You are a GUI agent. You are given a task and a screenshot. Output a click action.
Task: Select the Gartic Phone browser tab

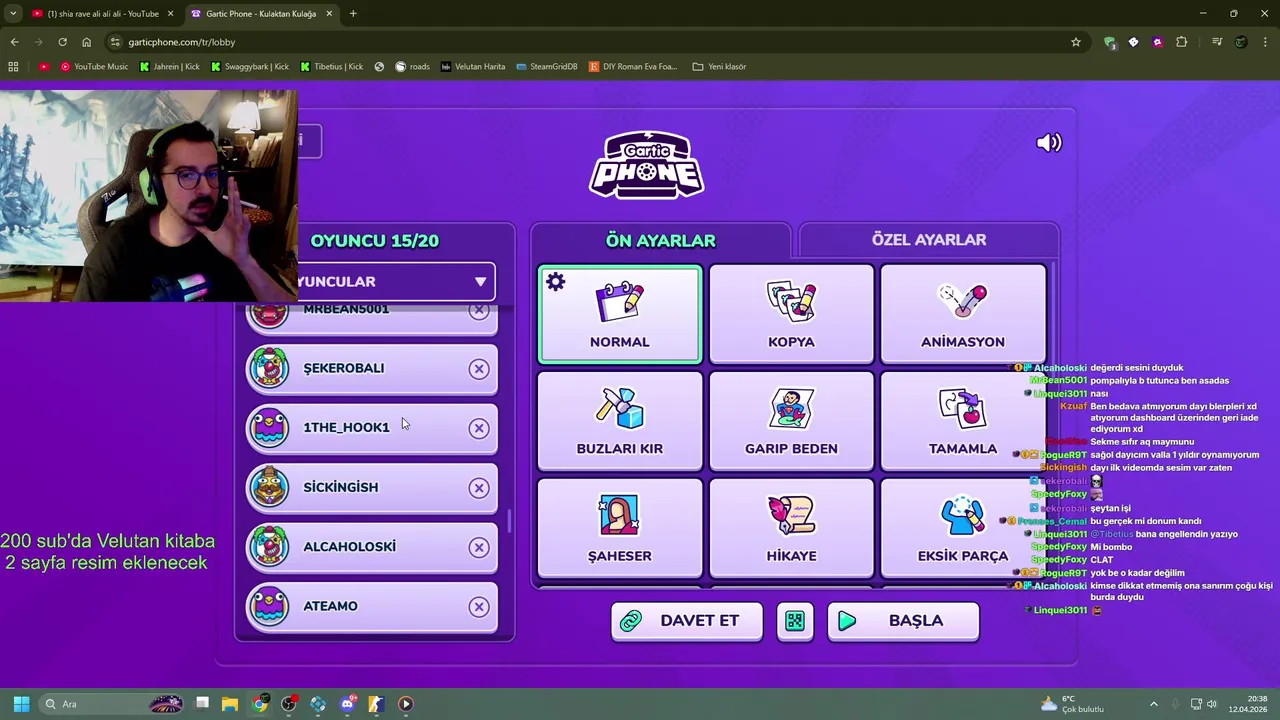click(260, 14)
